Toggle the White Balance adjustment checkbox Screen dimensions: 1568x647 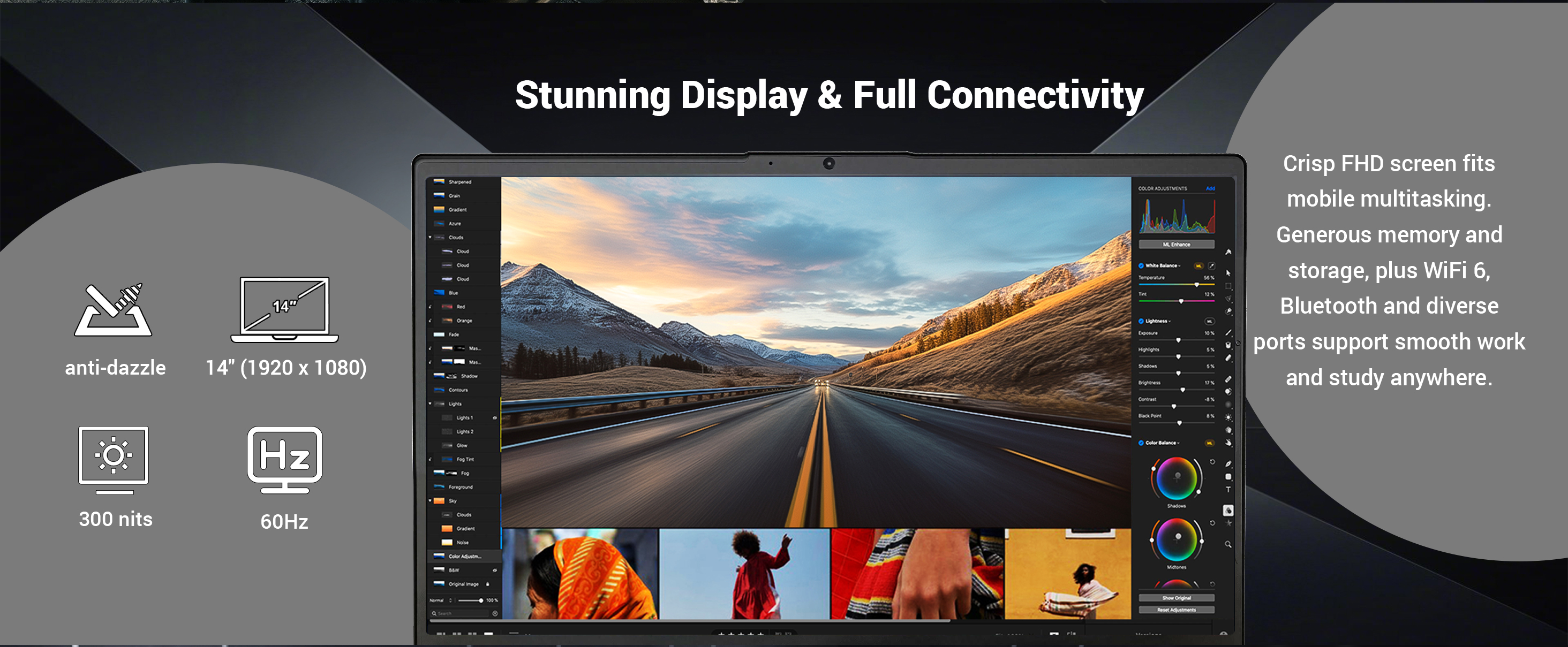click(x=1141, y=266)
